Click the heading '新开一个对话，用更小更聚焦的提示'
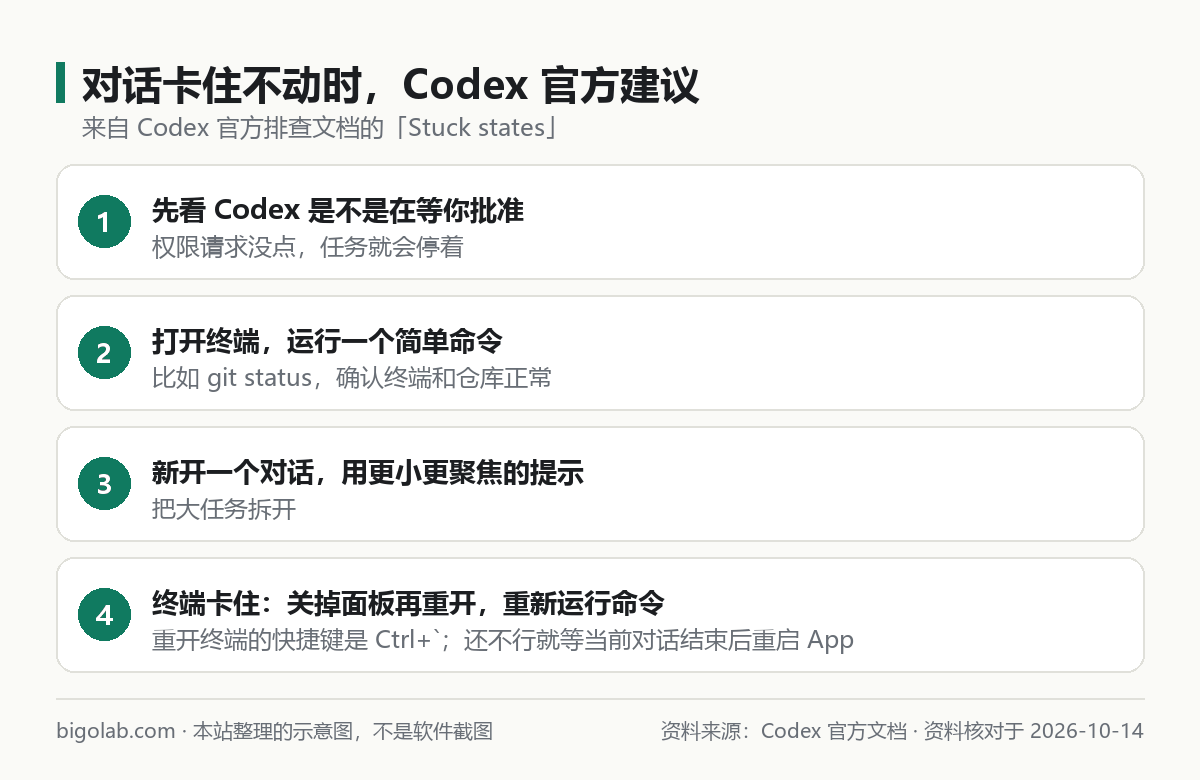 [368, 473]
